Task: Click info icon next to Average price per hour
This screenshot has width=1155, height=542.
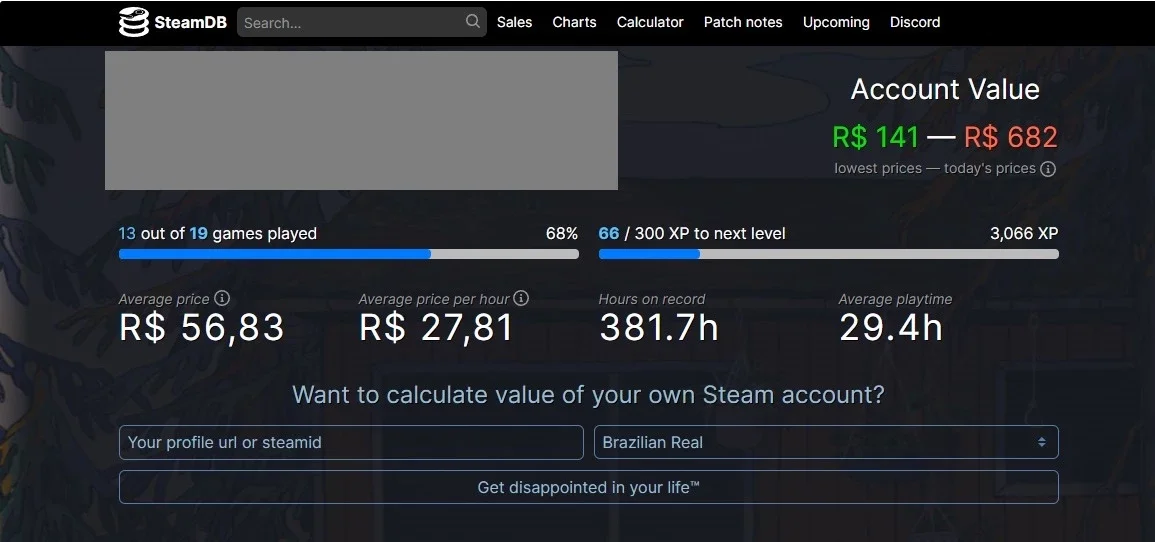Action: [x=521, y=298]
